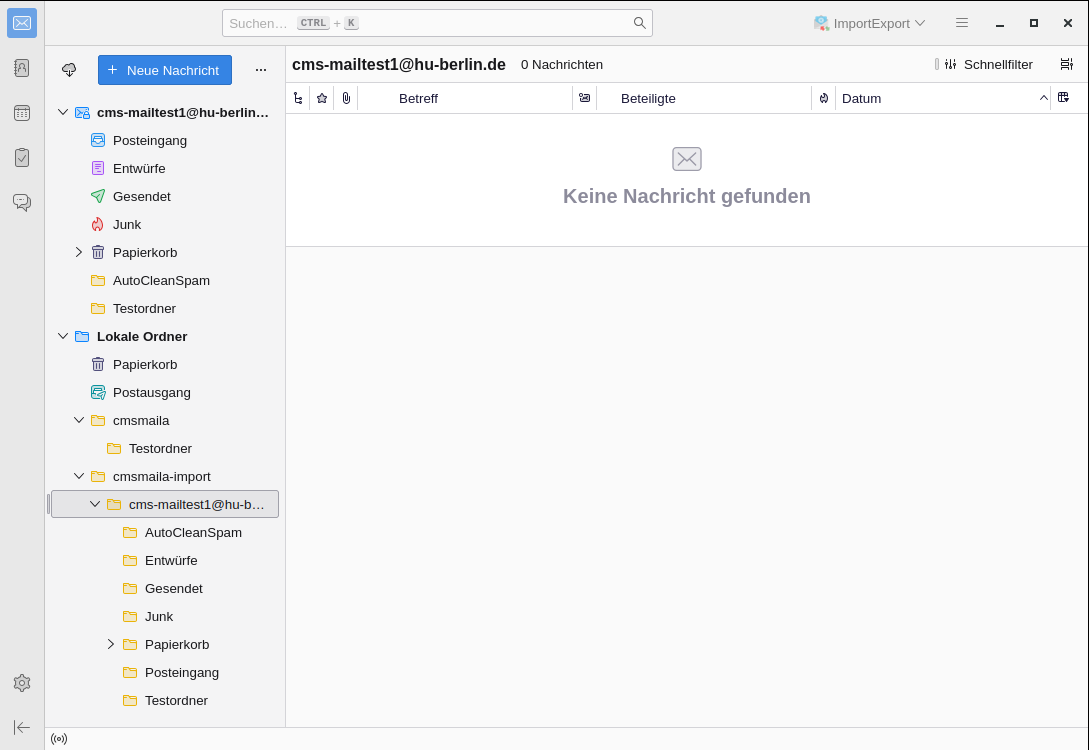Sort by starred column header
The height and width of the screenshot is (750, 1089).
coord(322,98)
